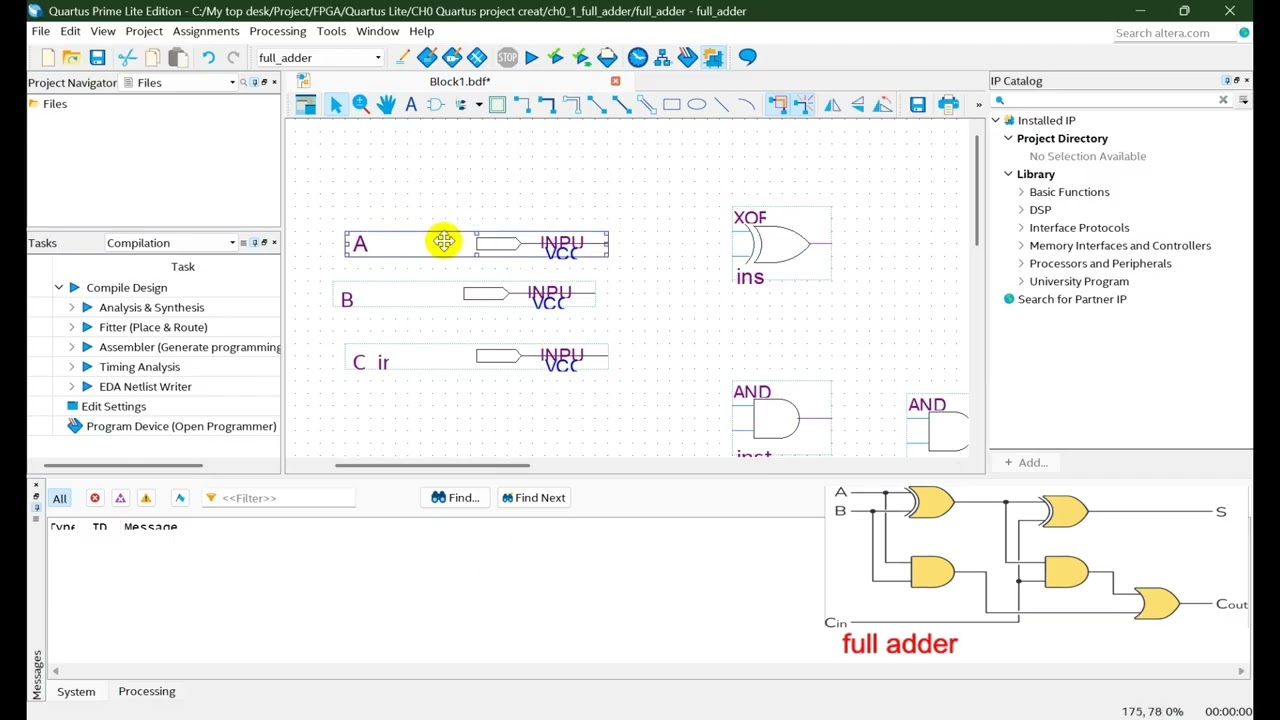Open the Timing Analyzer clock icon
This screenshot has height=720, width=1280.
coord(638,57)
